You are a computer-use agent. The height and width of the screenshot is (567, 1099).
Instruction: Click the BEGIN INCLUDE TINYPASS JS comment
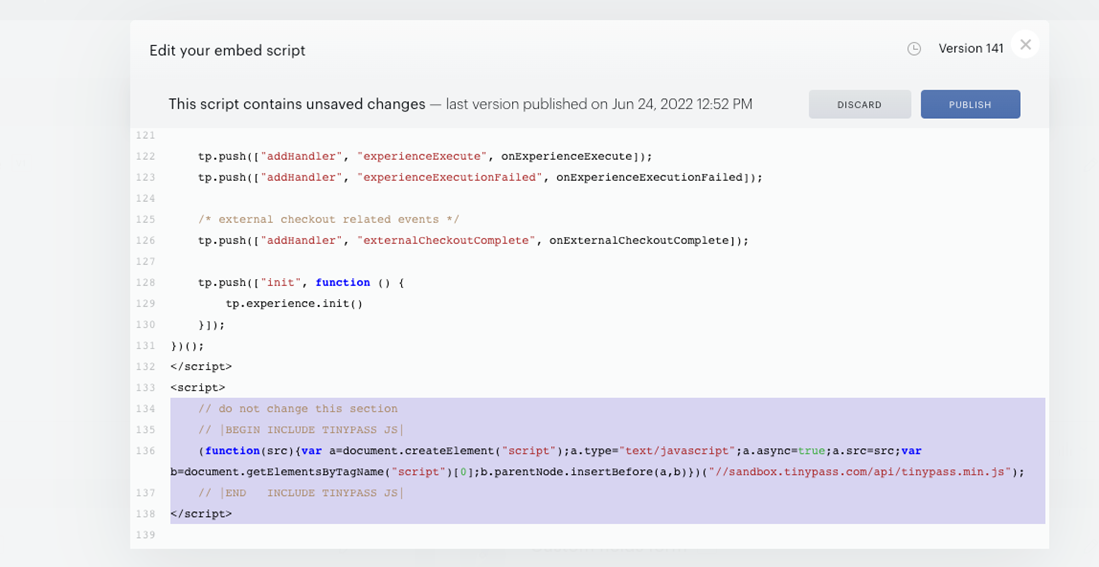[301, 430]
